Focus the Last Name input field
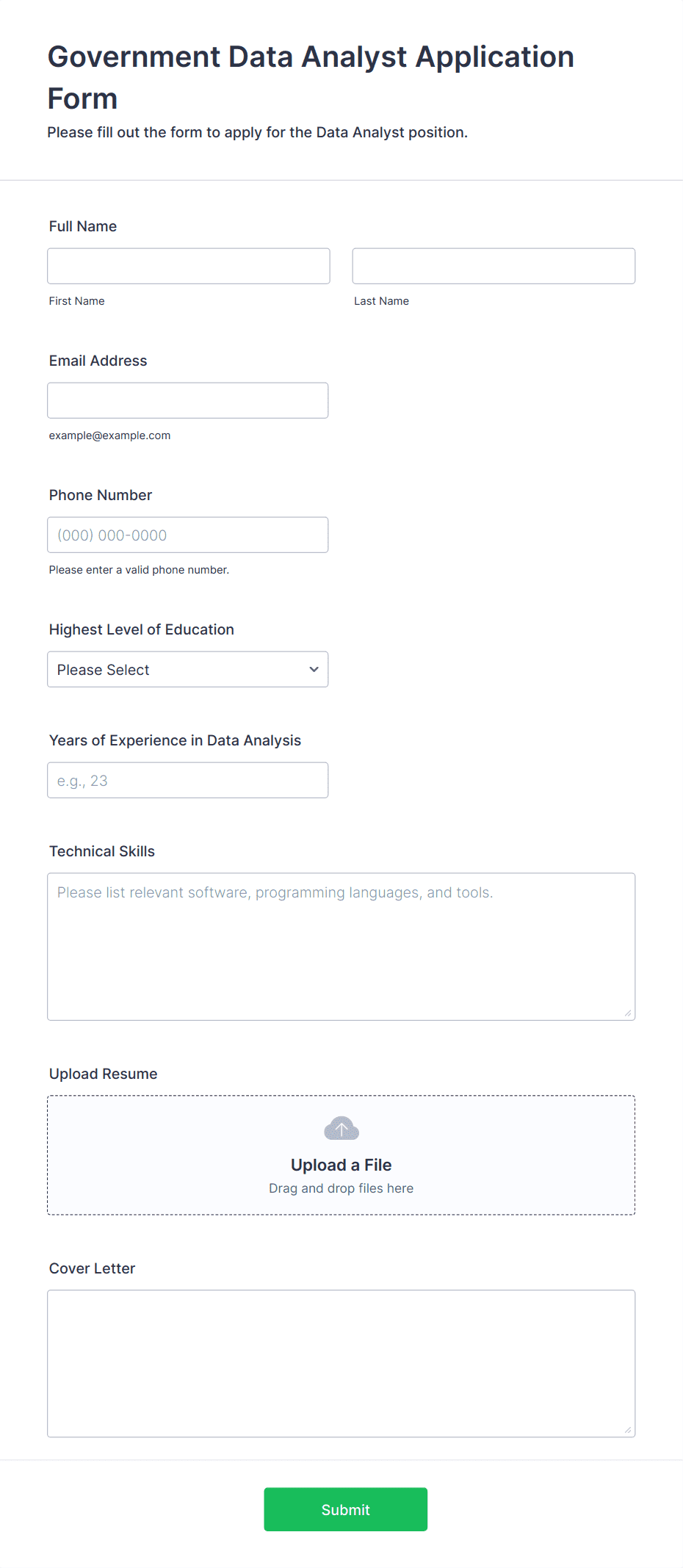Image resolution: width=683 pixels, height=1568 pixels. coord(494,266)
